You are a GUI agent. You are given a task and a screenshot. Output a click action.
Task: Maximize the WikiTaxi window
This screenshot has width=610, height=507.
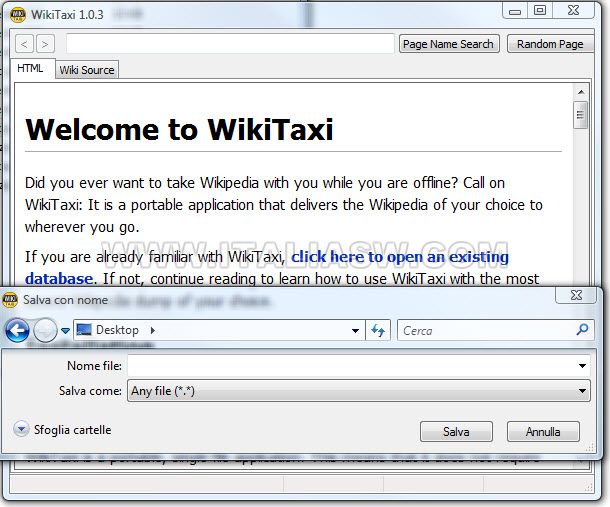[x=540, y=11]
